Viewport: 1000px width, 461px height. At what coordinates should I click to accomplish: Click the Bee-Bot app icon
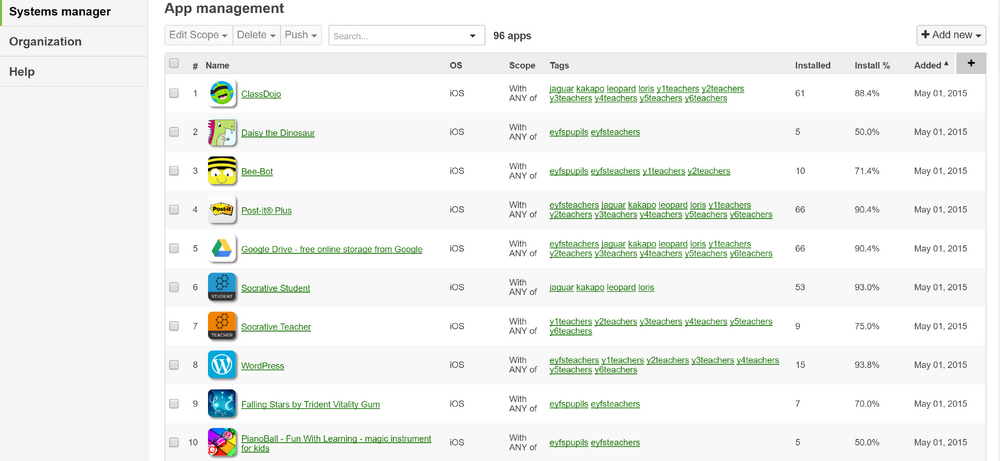pyautogui.click(x=222, y=171)
